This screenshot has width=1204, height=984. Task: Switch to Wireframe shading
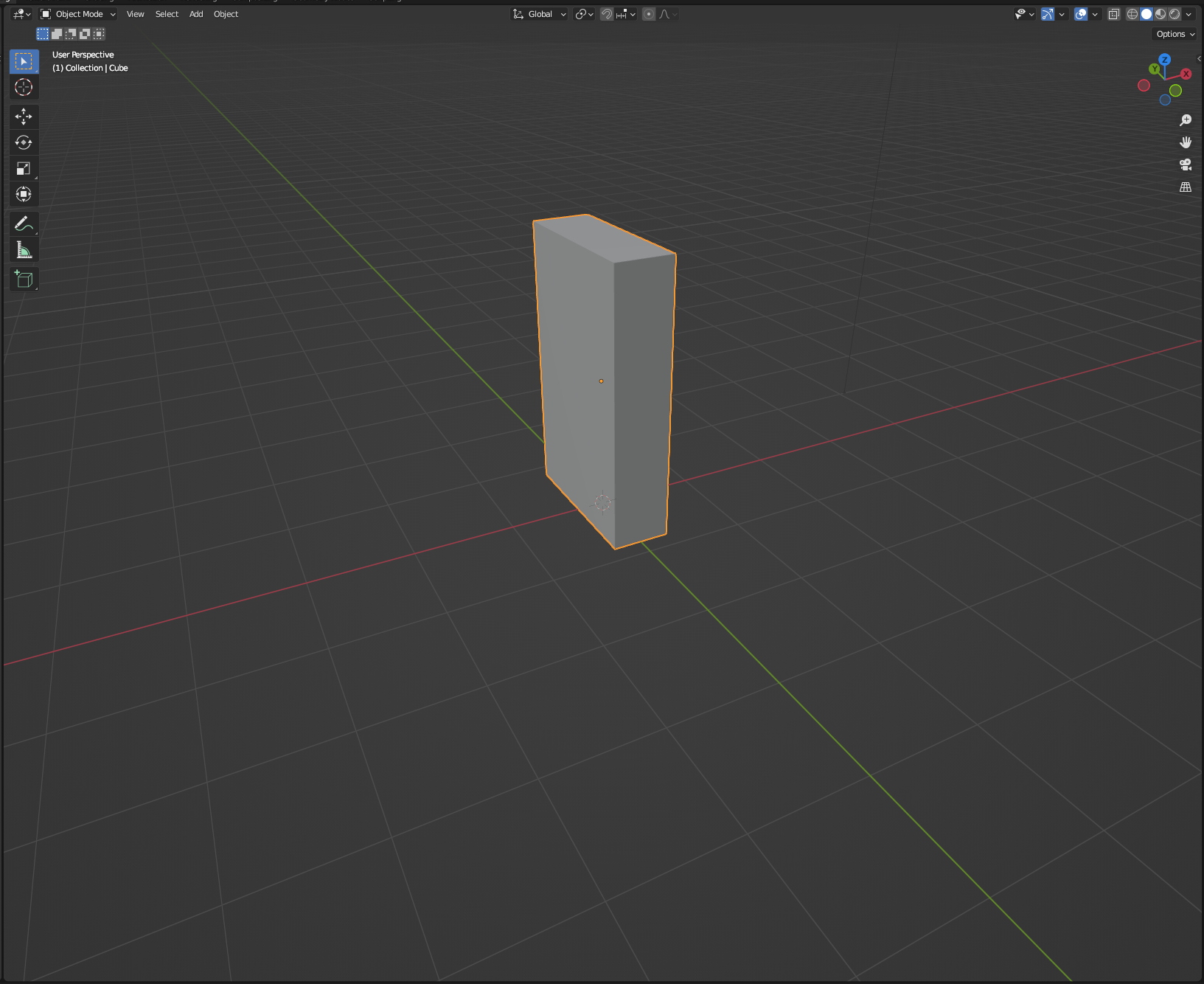pos(1132,14)
